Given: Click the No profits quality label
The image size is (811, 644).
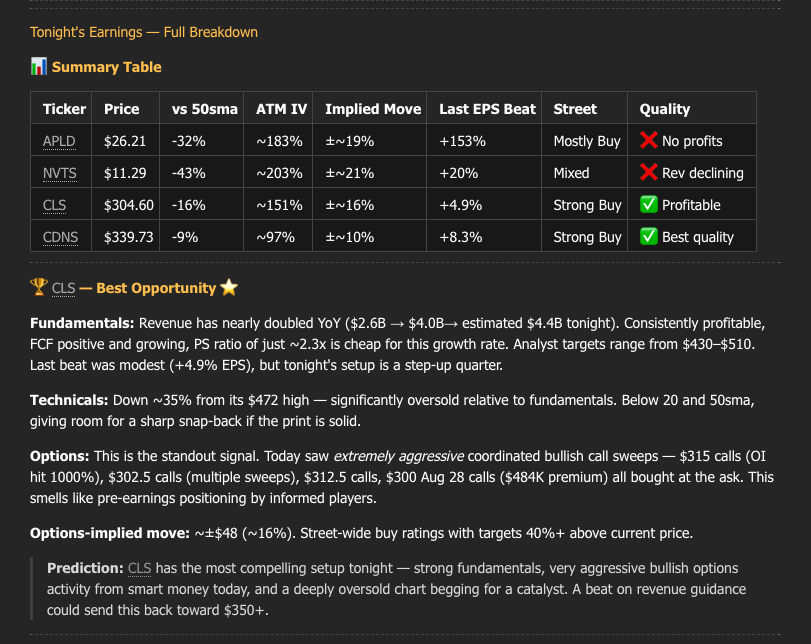Looking at the screenshot, I should point(692,141).
